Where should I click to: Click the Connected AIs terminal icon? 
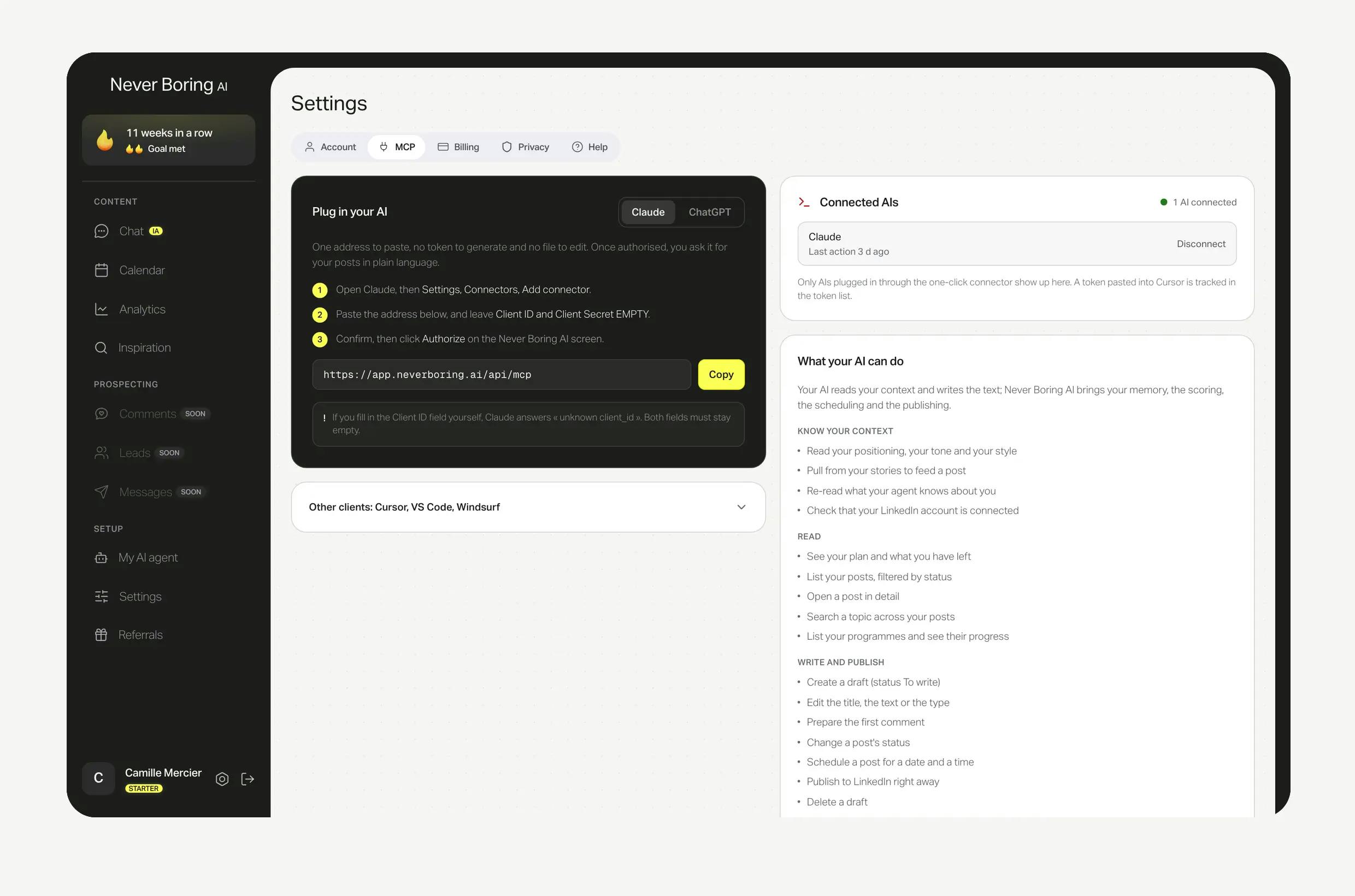(804, 202)
